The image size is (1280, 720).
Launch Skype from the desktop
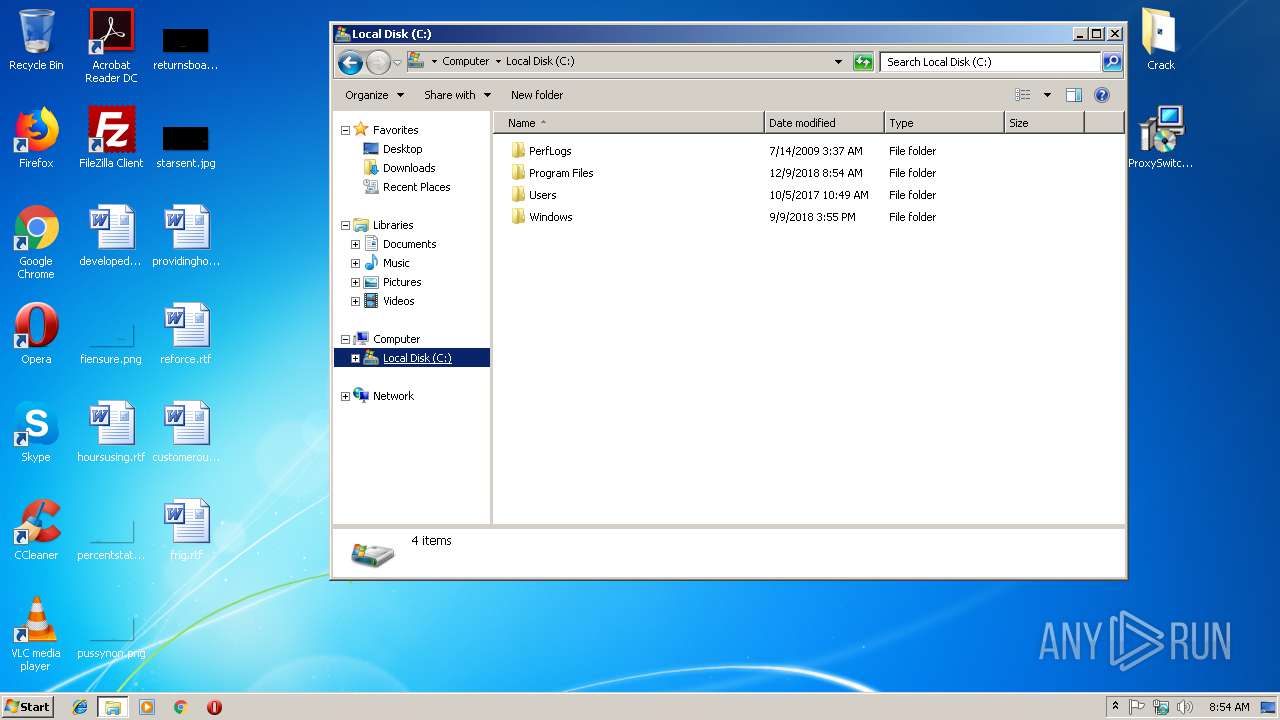[36, 432]
